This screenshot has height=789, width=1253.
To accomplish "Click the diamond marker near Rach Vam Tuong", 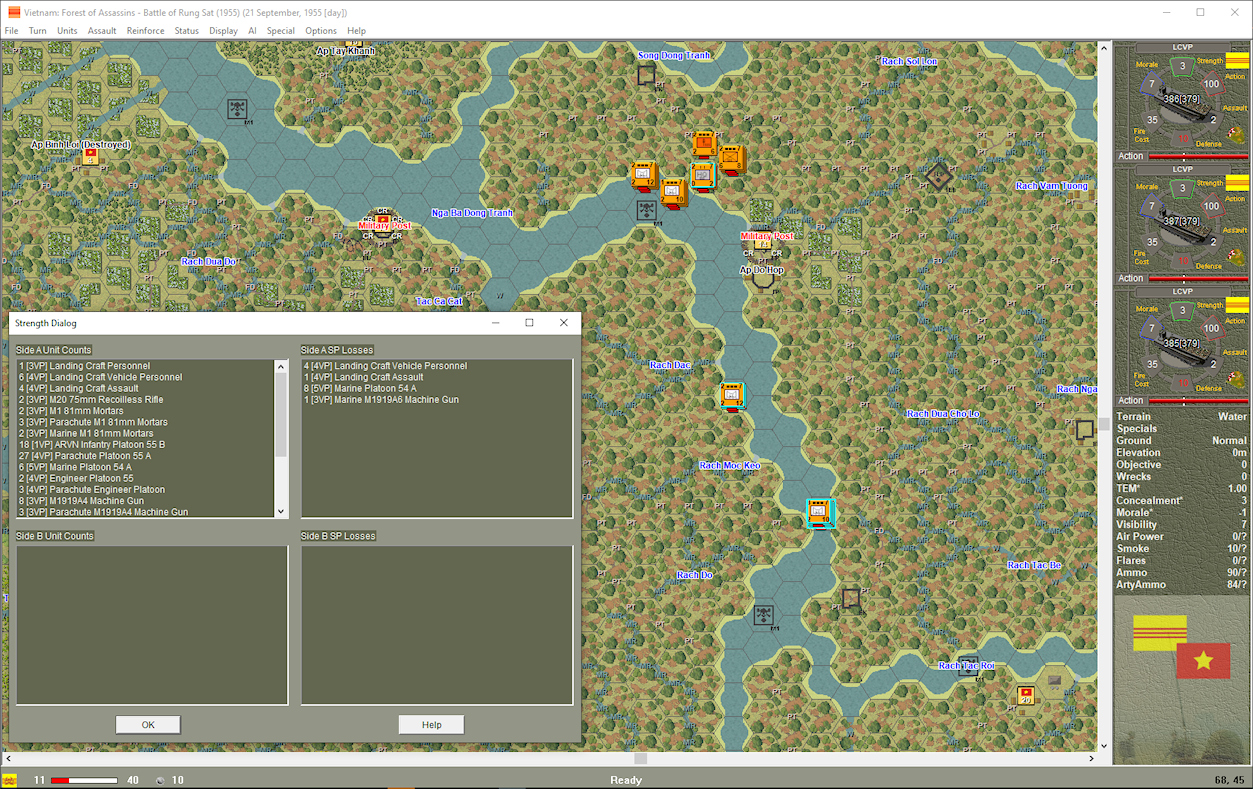I will (x=938, y=177).
